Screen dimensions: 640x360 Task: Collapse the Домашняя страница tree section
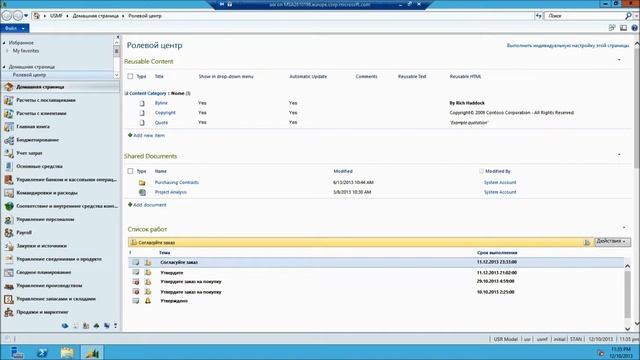coord(4,67)
